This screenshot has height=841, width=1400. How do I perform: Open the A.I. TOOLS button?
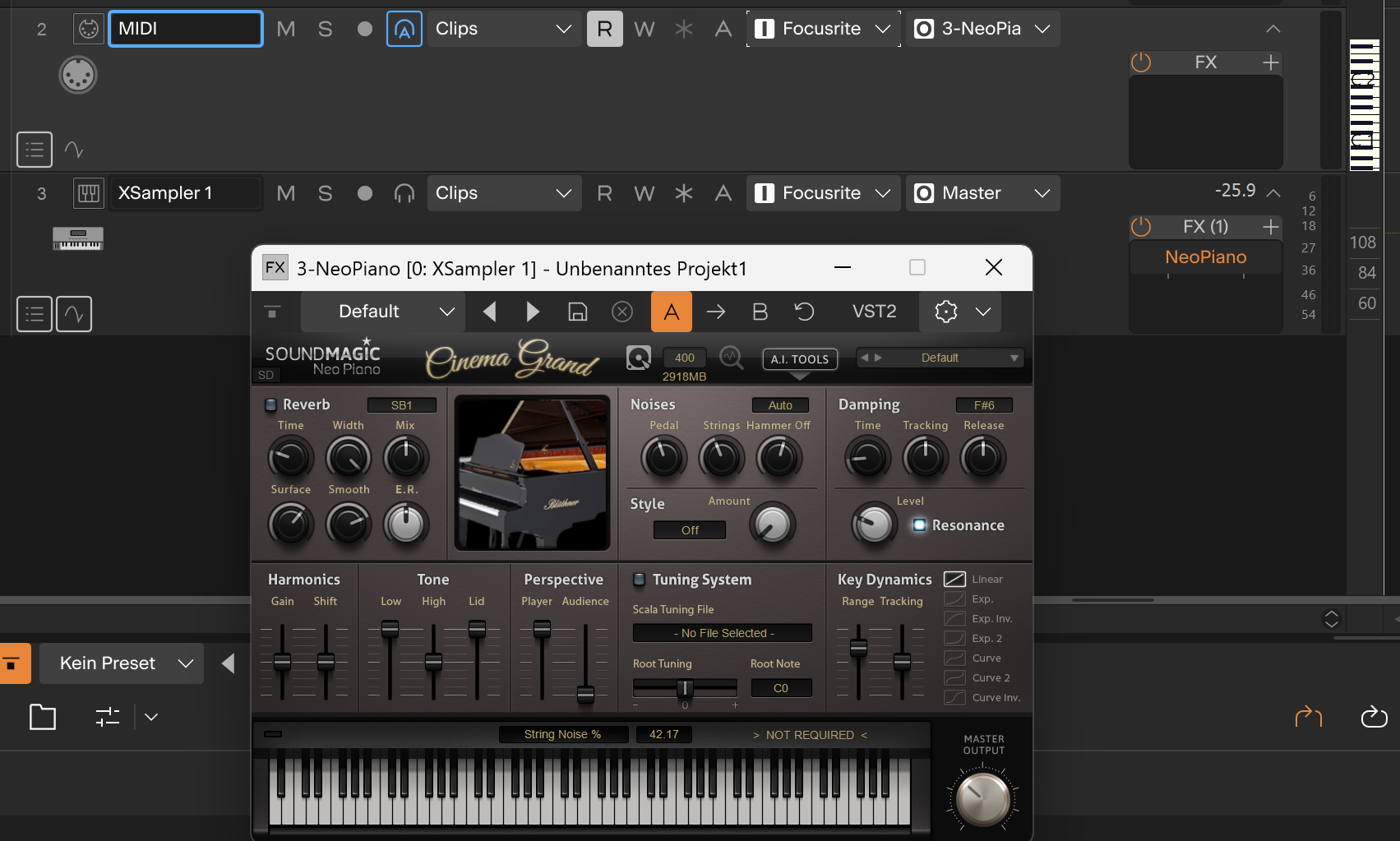[x=799, y=359]
